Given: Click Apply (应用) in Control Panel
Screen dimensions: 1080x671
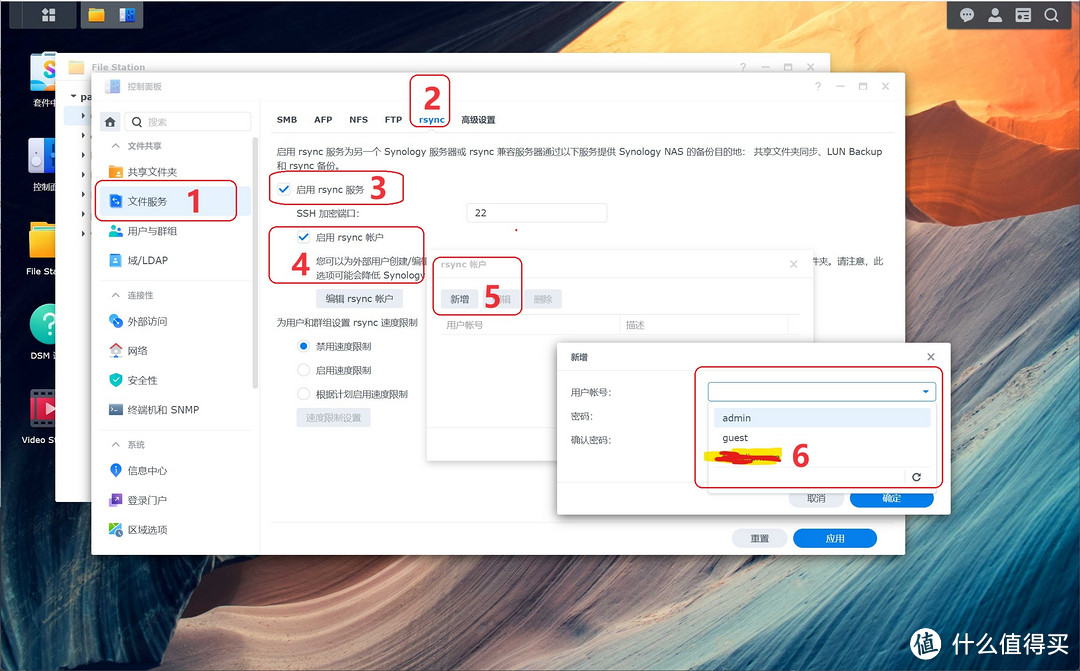Looking at the screenshot, I should [x=835, y=538].
